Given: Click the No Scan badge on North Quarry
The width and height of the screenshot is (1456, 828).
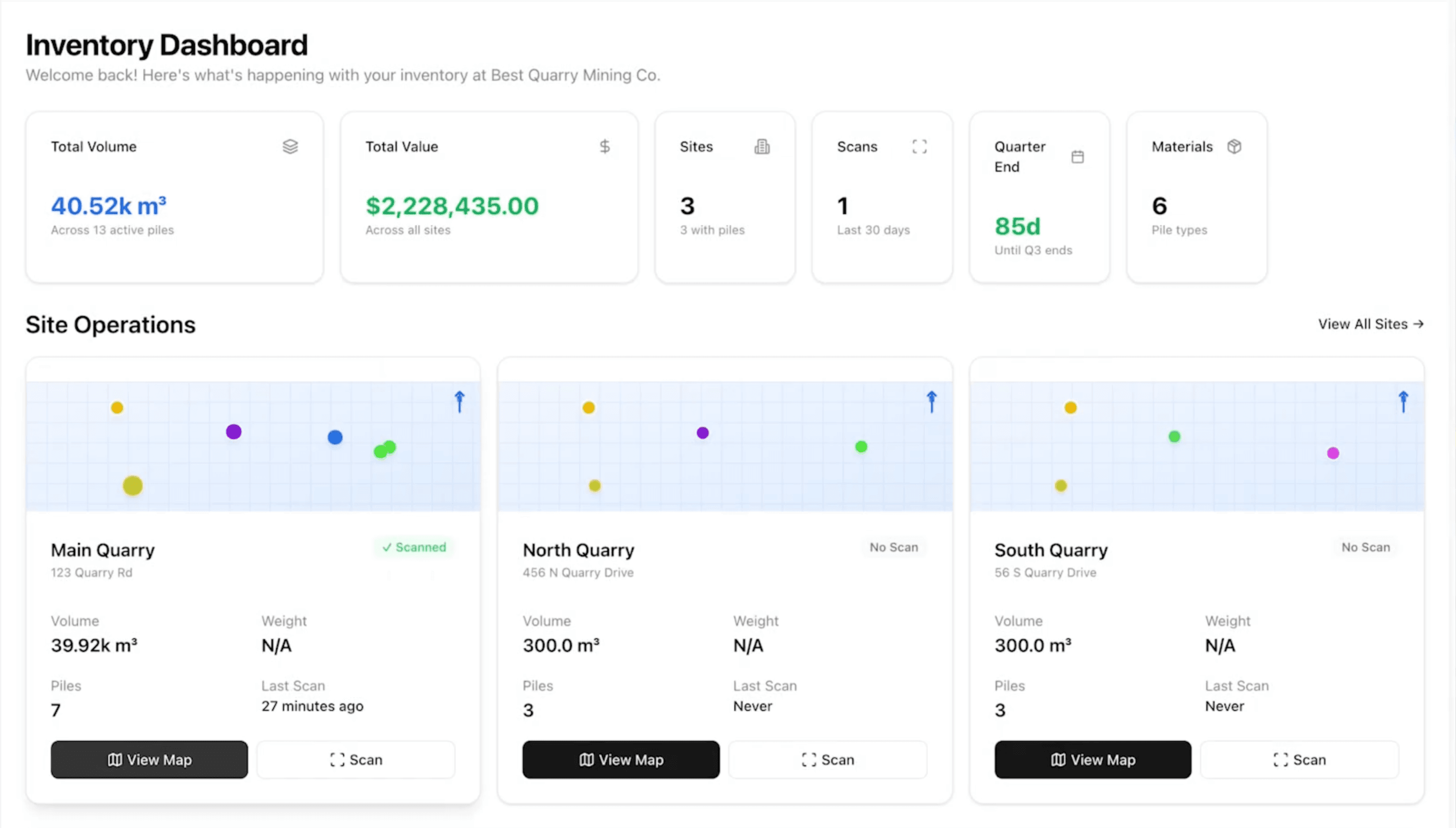Looking at the screenshot, I should click(x=894, y=547).
